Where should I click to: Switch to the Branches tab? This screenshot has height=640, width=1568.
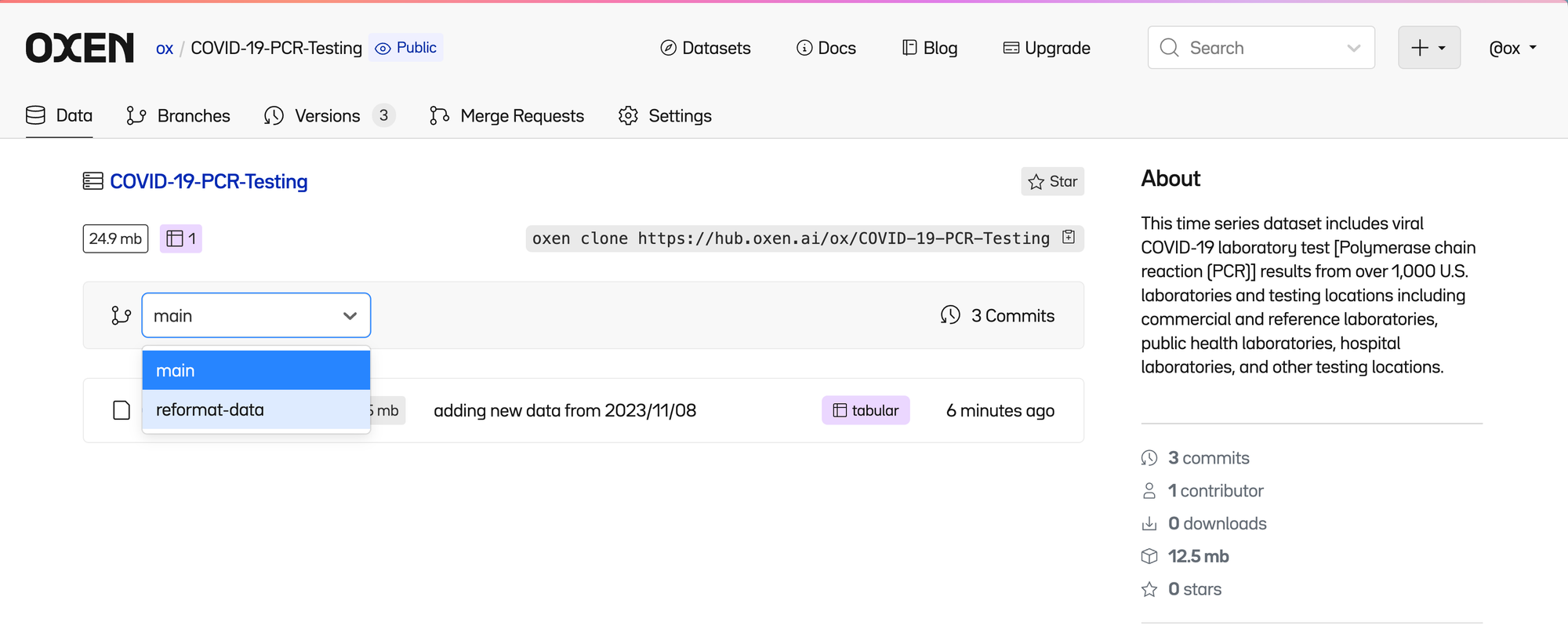178,115
